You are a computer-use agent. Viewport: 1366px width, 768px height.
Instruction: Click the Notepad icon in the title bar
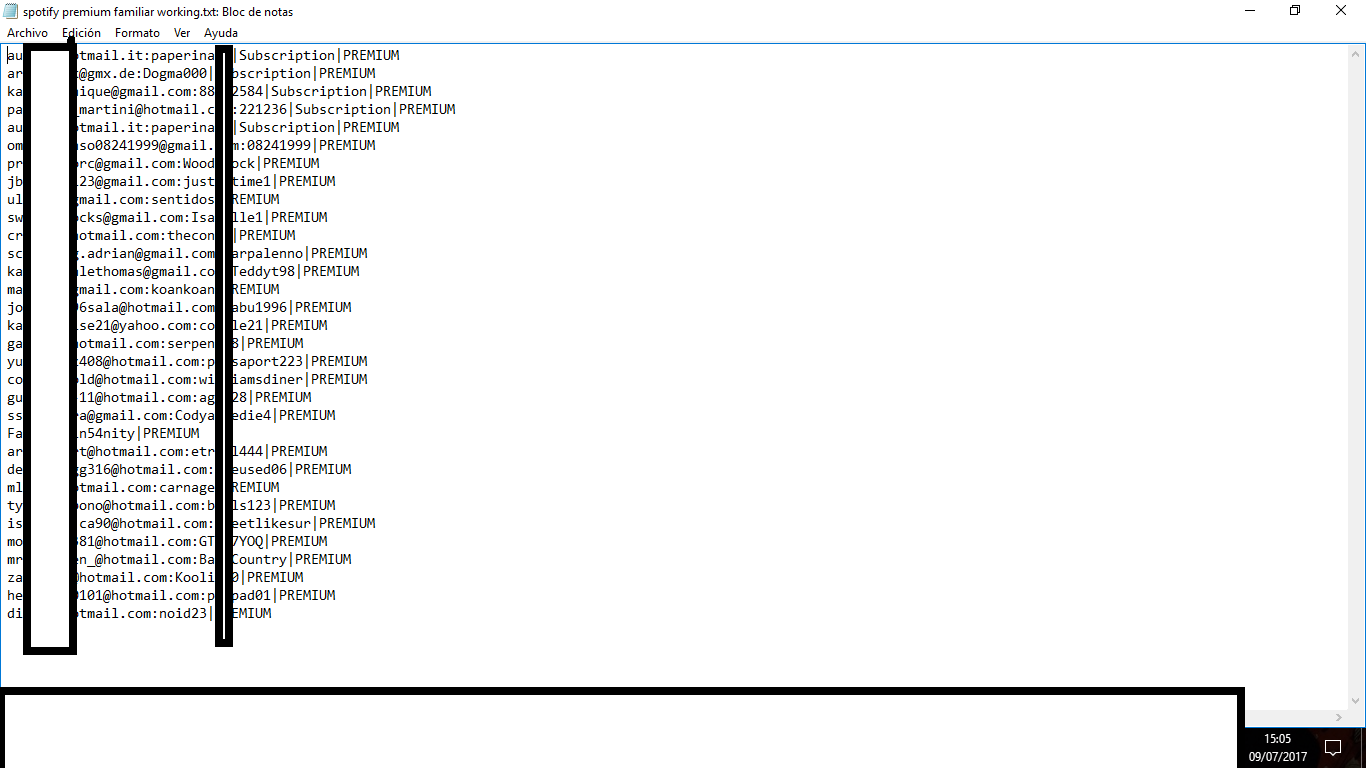coord(11,11)
